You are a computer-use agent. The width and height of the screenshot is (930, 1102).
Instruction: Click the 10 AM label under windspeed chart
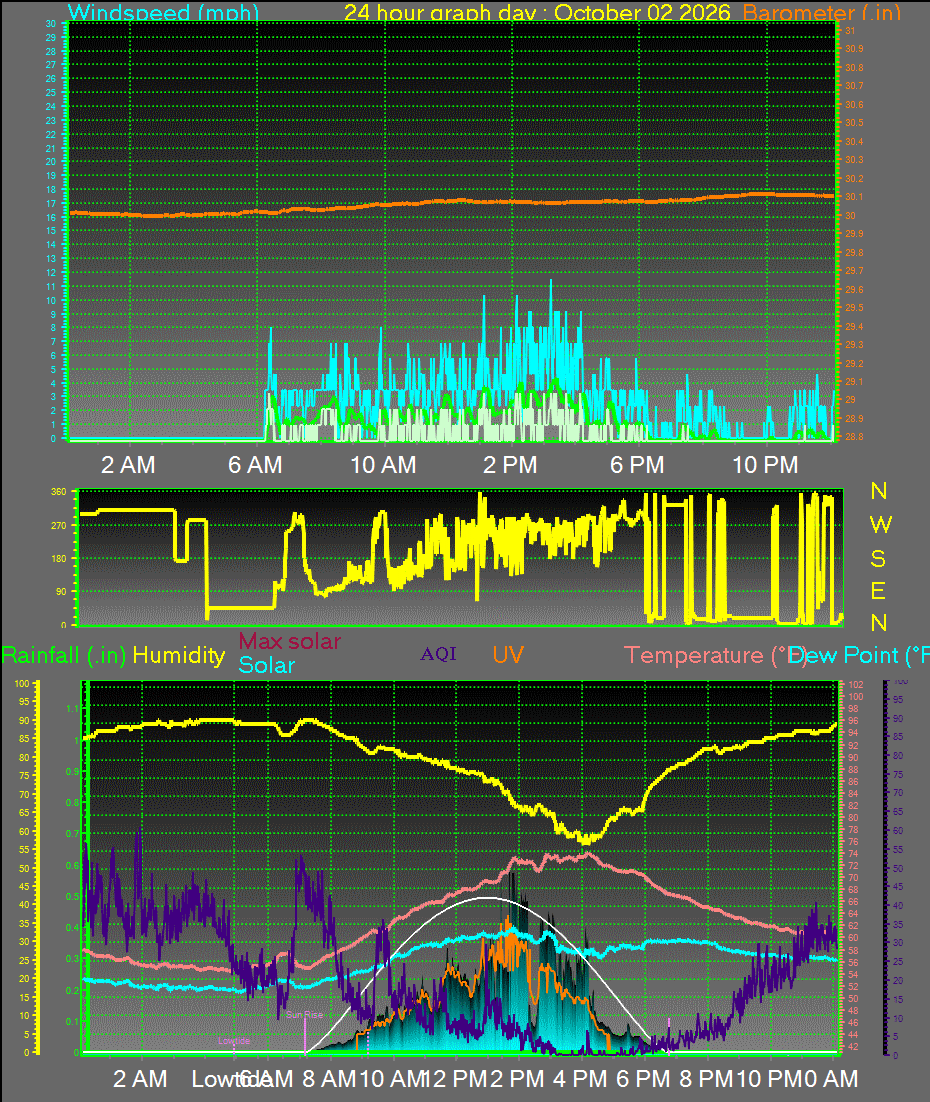[x=383, y=465]
